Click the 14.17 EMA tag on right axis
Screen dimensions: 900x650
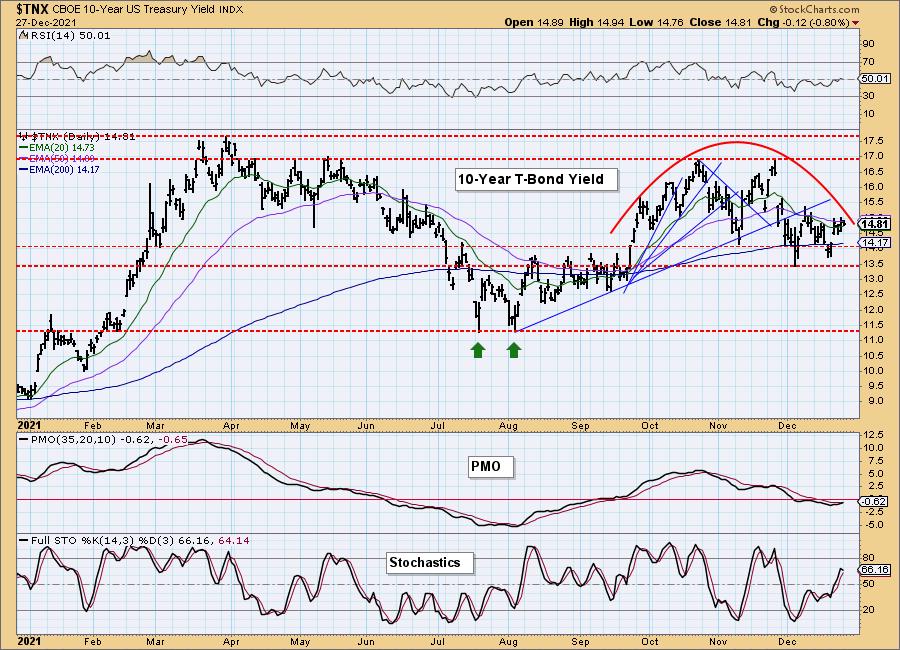click(875, 242)
